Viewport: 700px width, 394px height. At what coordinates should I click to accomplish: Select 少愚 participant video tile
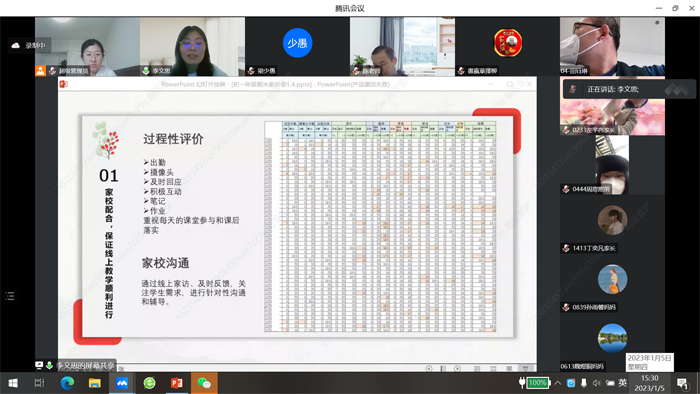click(x=297, y=46)
